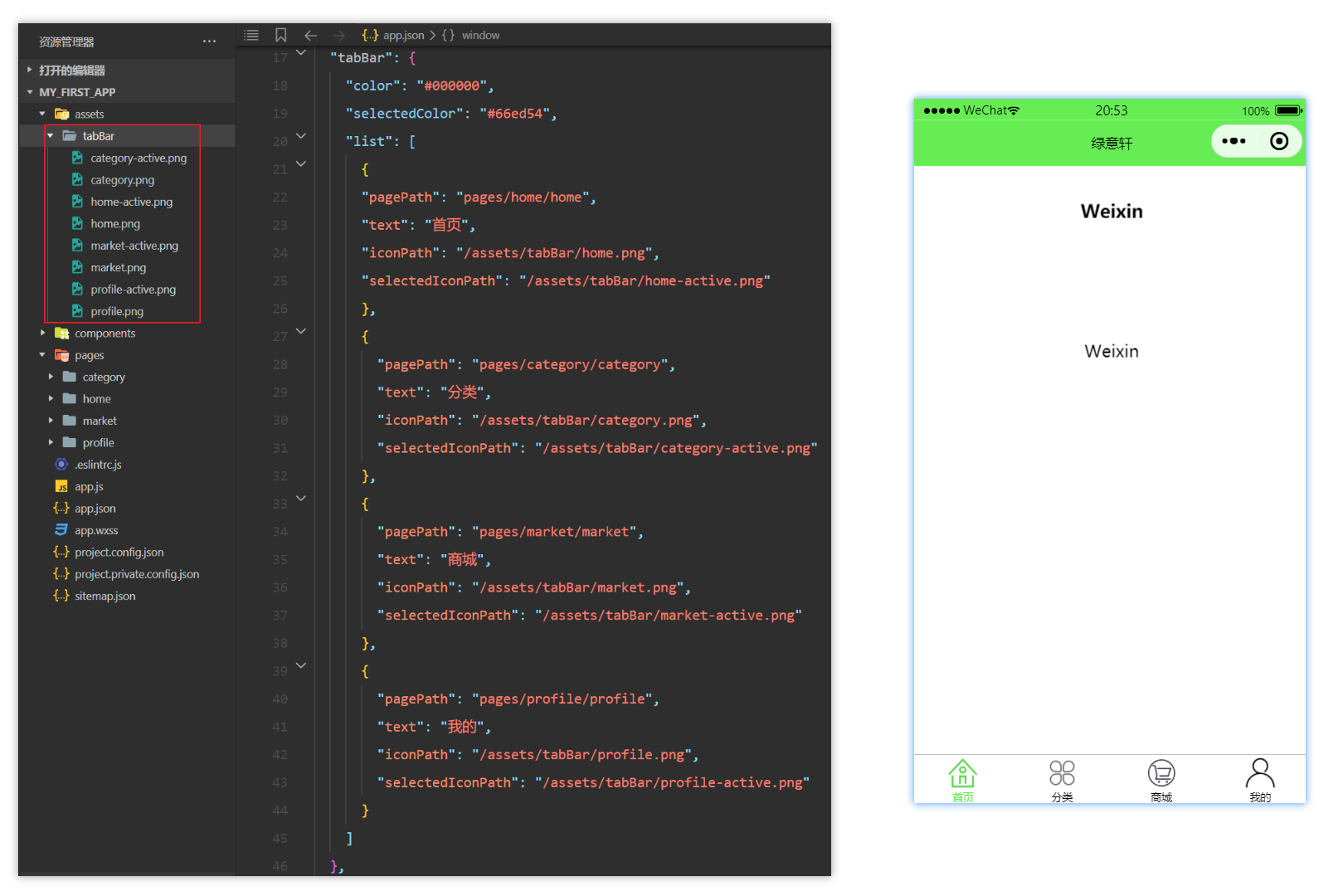Tap the capsule close circle button

tap(1279, 141)
